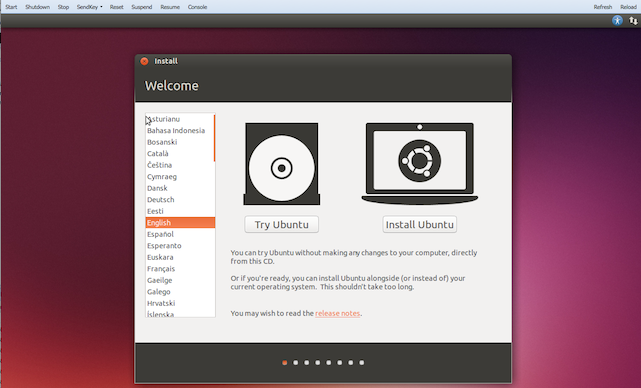The width and height of the screenshot is (641, 388).
Task: Select Galego language
Action: (179, 292)
